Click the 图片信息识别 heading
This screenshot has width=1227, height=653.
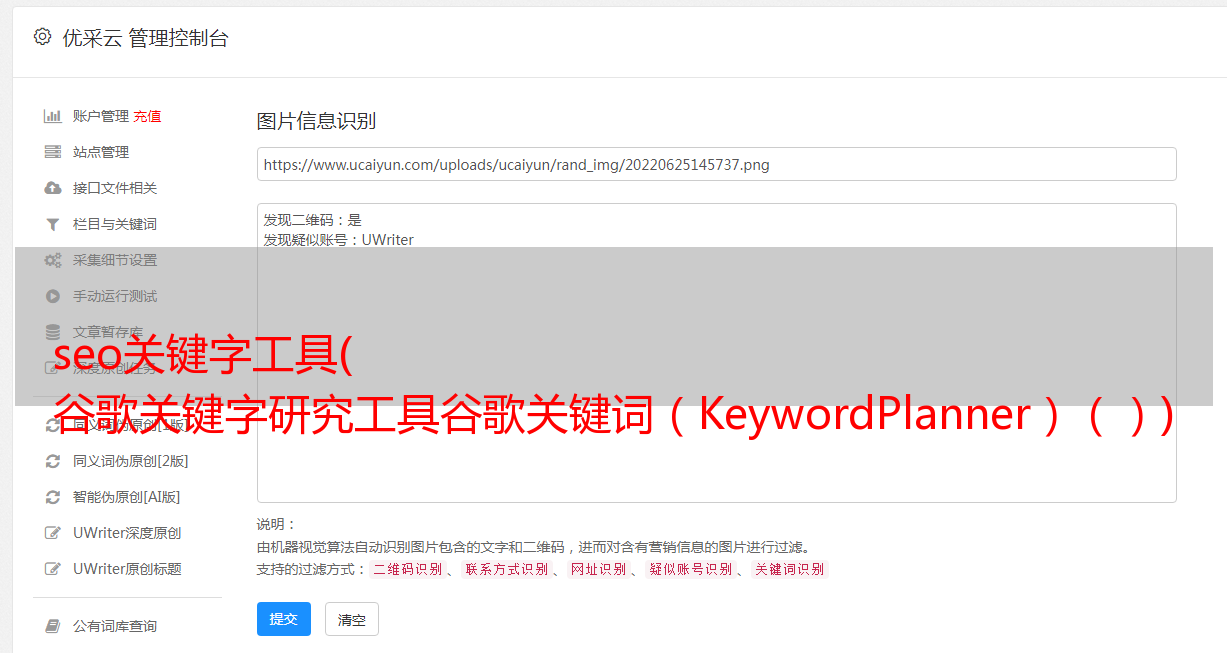pos(316,121)
